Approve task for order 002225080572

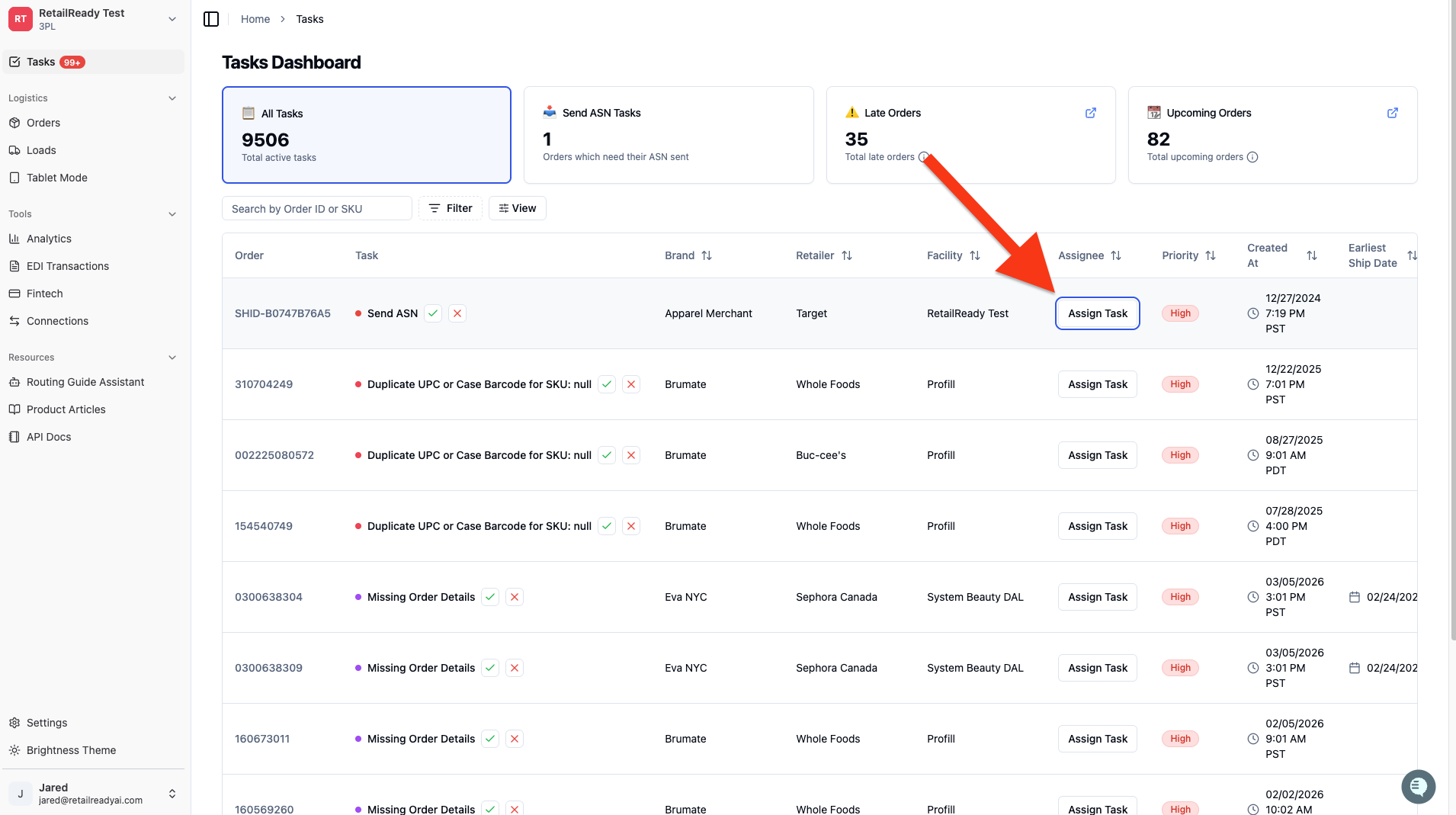(607, 455)
